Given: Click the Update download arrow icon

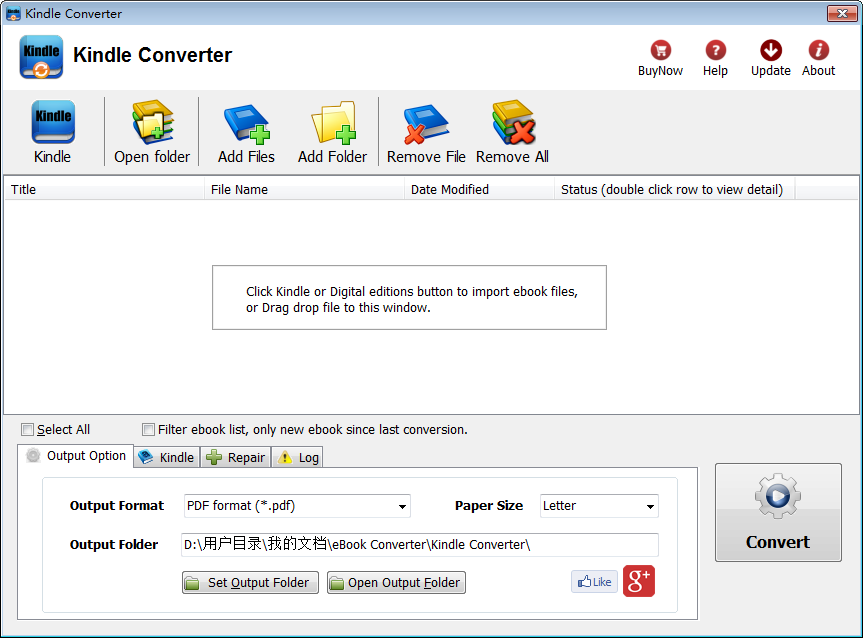Looking at the screenshot, I should (771, 51).
